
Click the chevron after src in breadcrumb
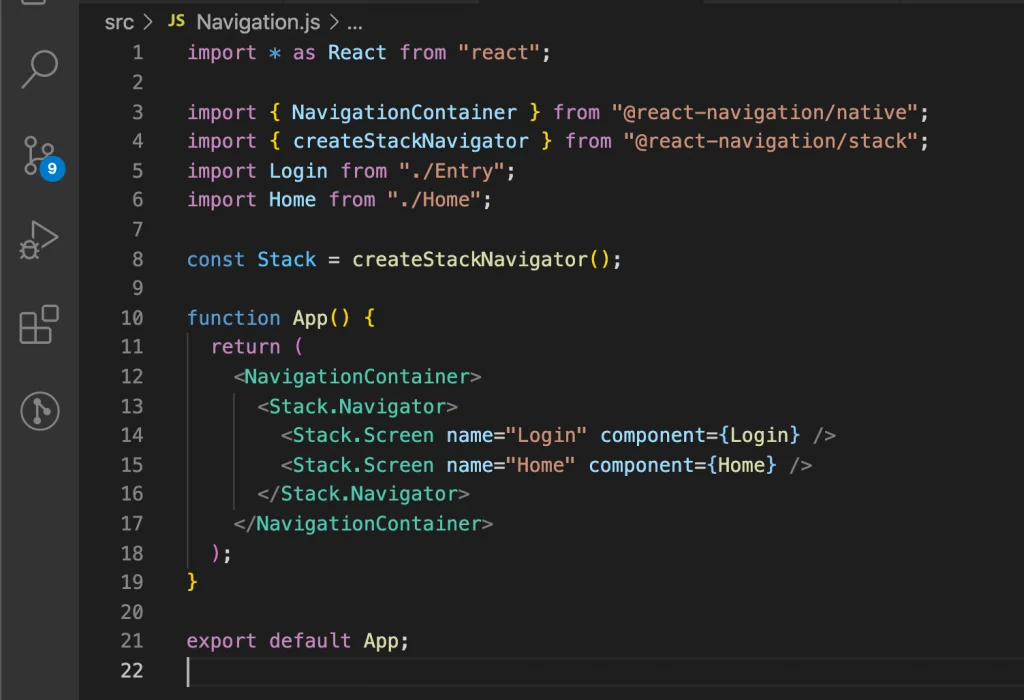148,22
